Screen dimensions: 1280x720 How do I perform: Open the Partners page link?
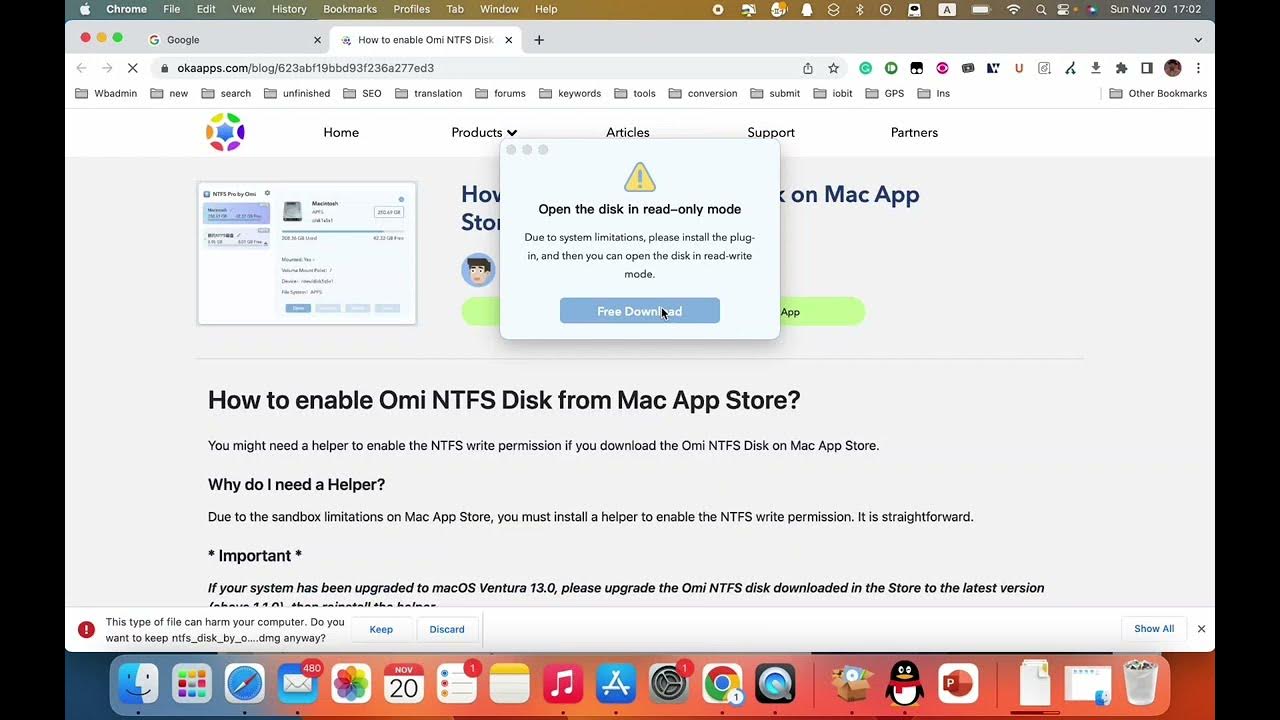[914, 132]
